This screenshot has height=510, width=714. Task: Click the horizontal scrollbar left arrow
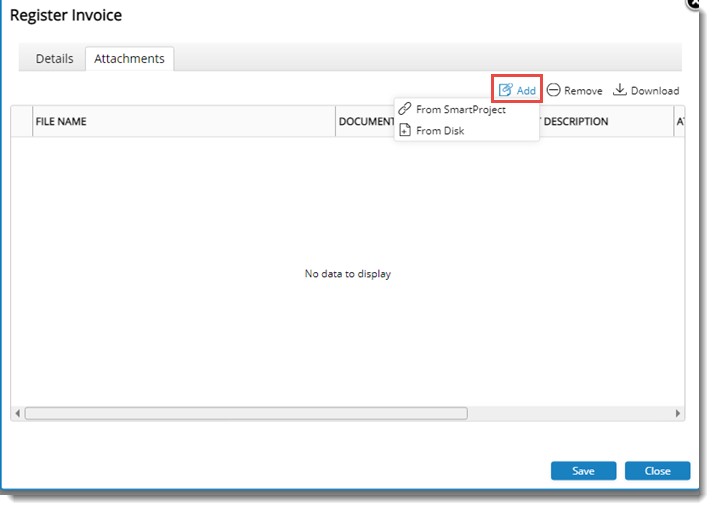(x=17, y=413)
